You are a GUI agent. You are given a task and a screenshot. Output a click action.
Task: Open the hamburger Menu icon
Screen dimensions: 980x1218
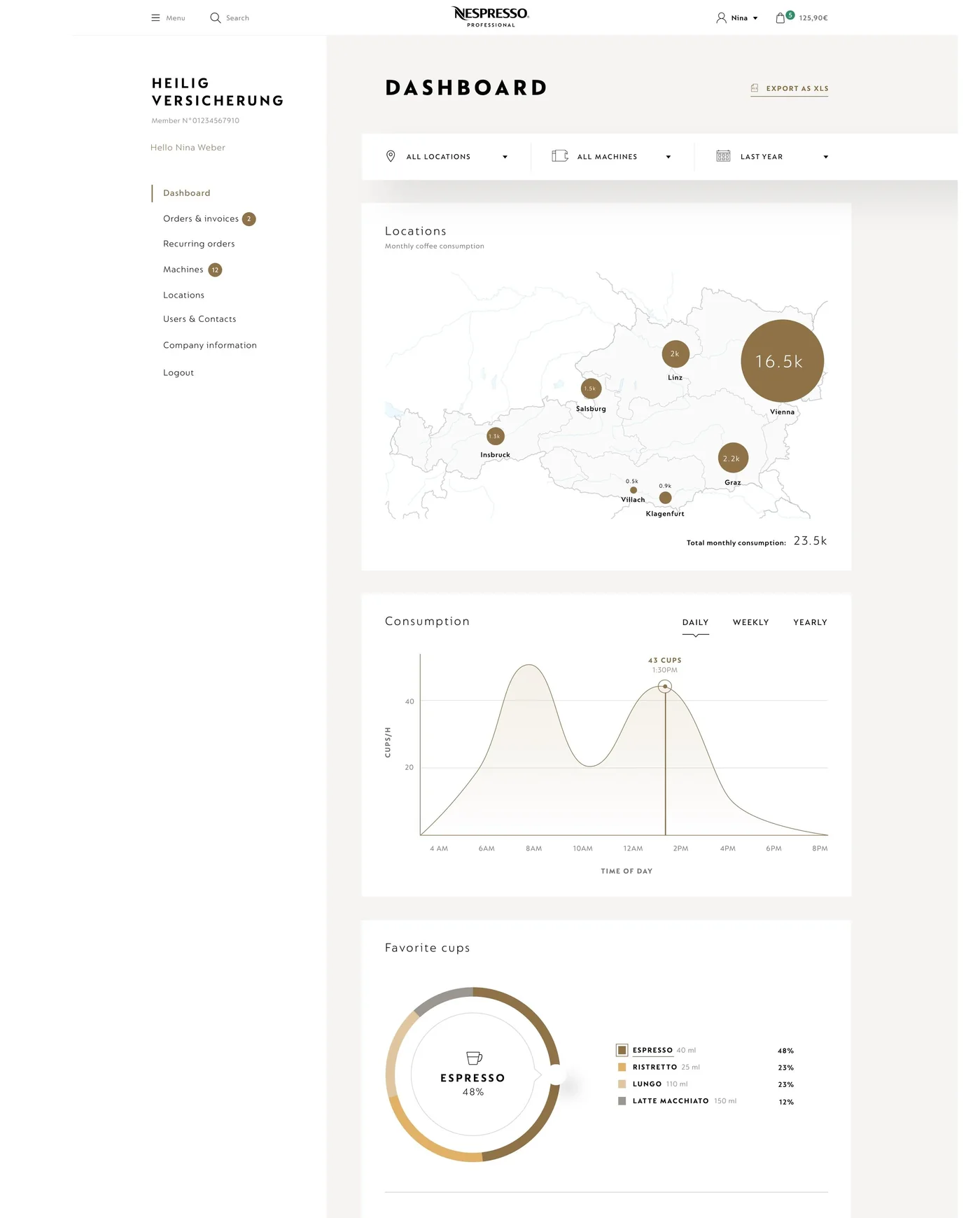155,18
